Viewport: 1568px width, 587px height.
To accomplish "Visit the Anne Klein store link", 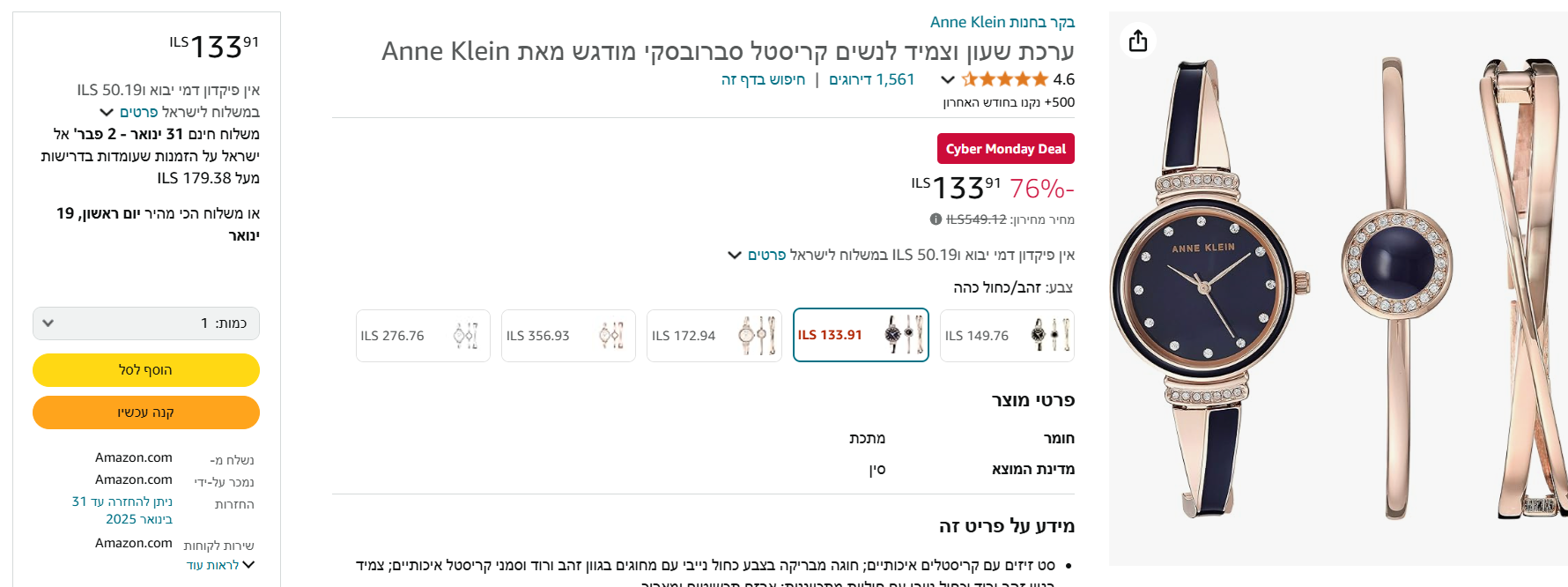I will (x=1002, y=22).
